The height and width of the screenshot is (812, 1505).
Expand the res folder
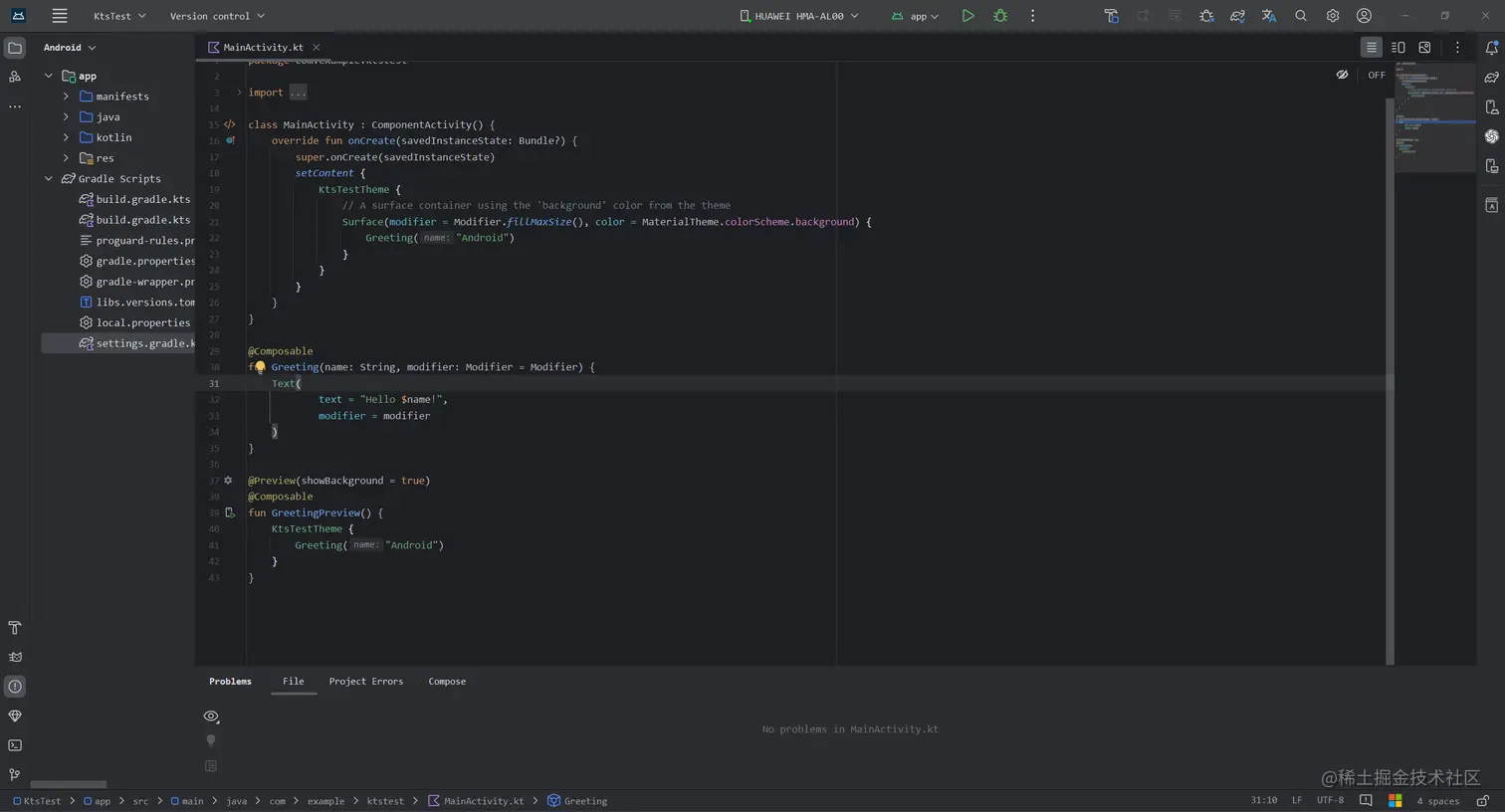(66, 158)
